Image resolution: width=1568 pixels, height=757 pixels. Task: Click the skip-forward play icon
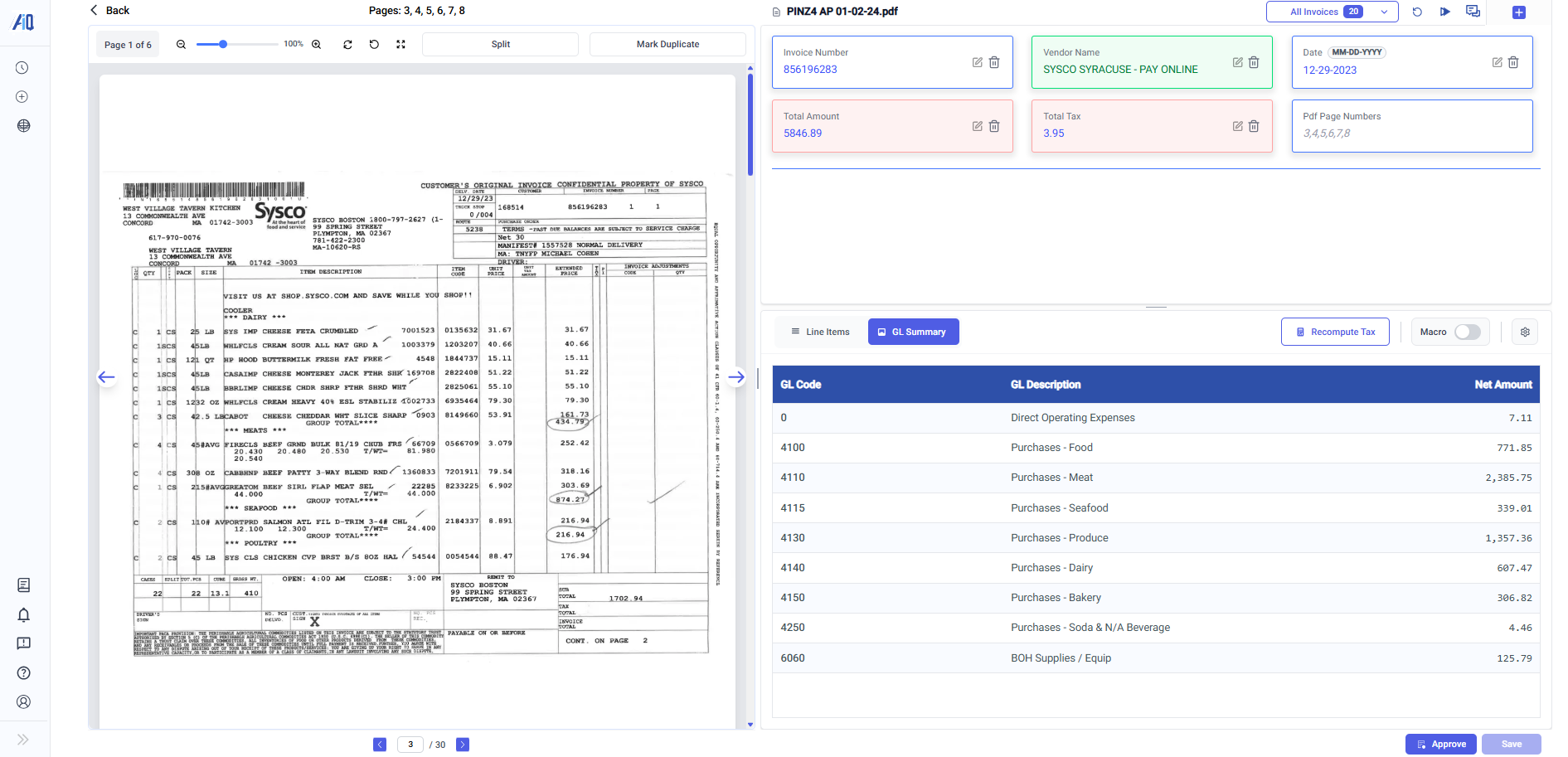(1445, 12)
